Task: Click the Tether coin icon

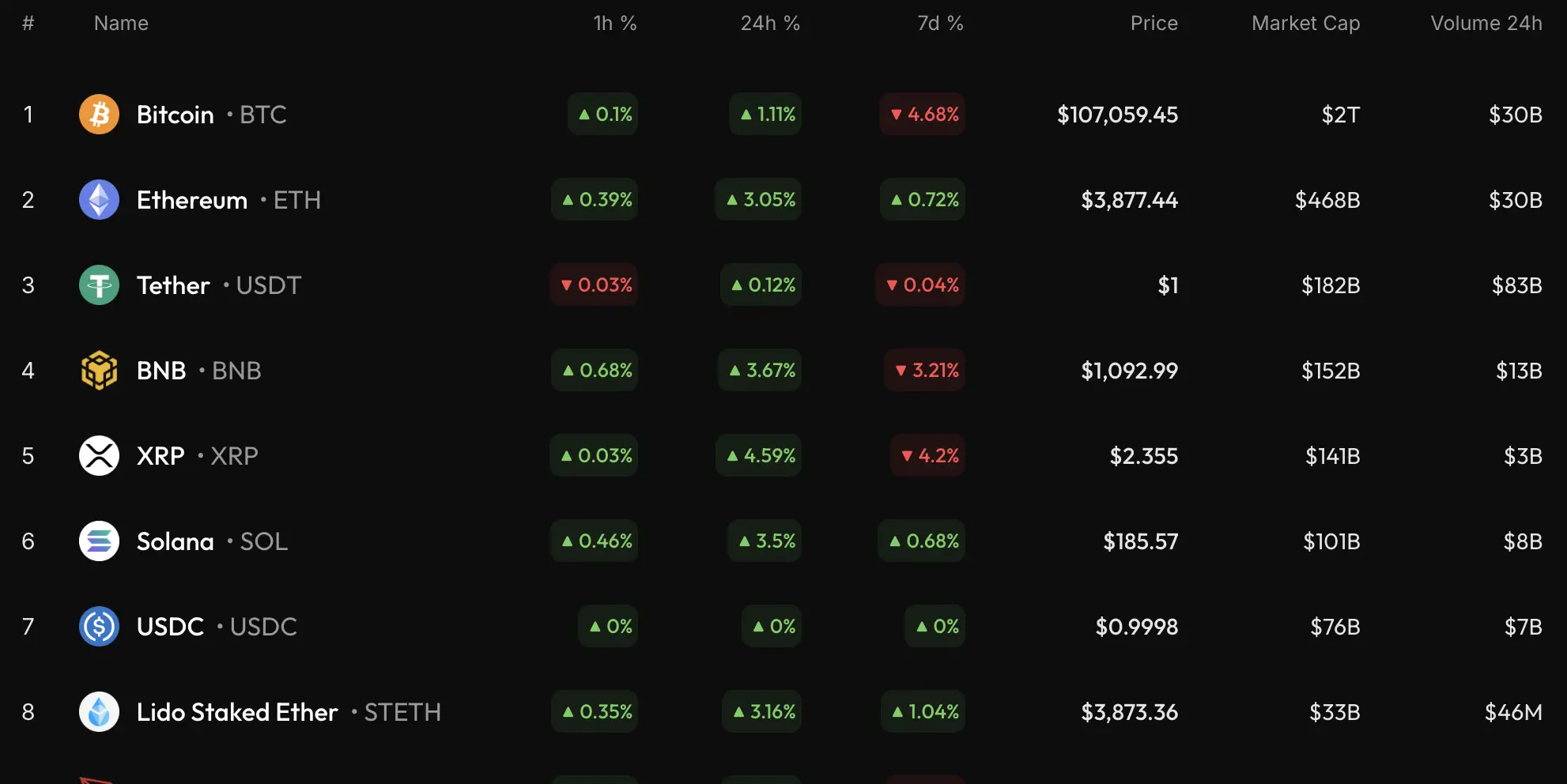Action: pyautogui.click(x=99, y=285)
